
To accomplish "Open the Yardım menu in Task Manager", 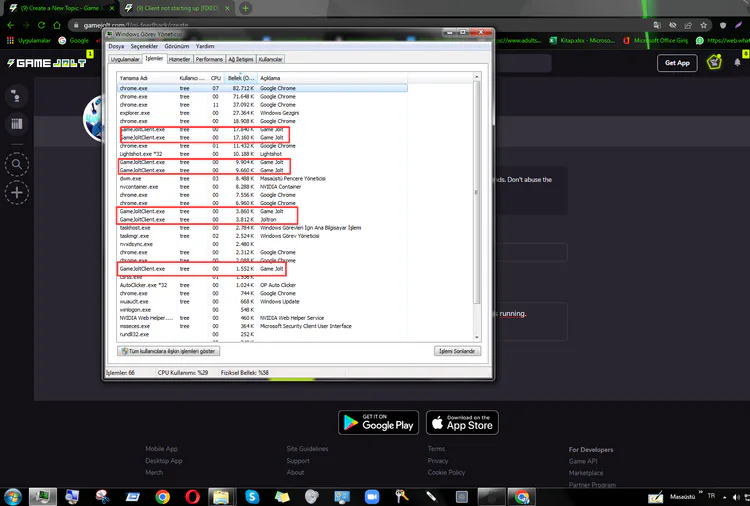I will 205,46.
